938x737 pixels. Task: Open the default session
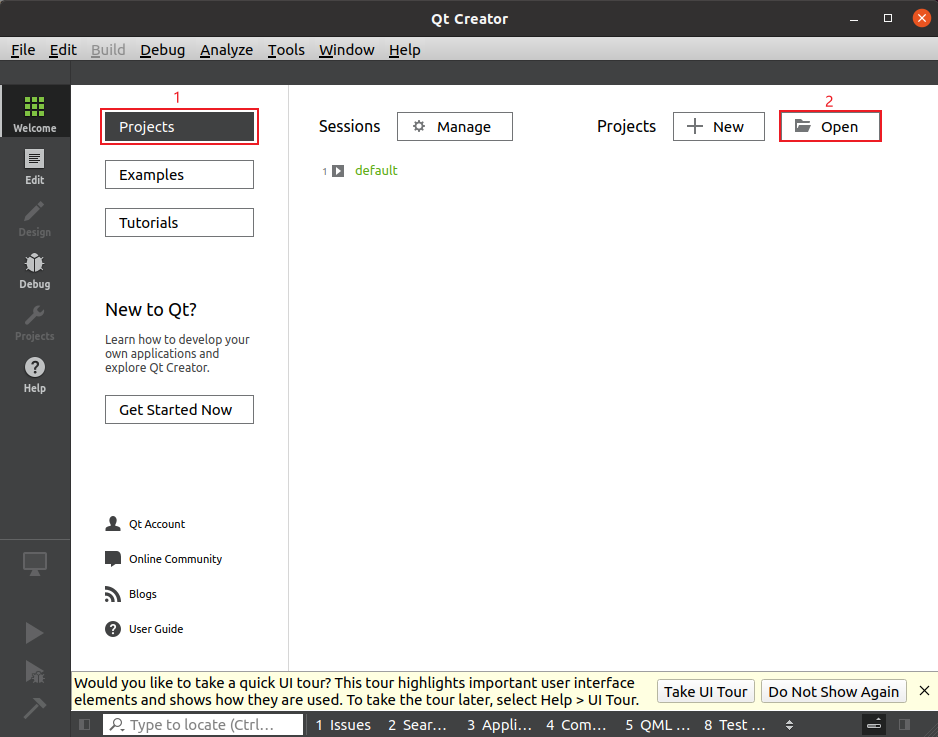(376, 170)
